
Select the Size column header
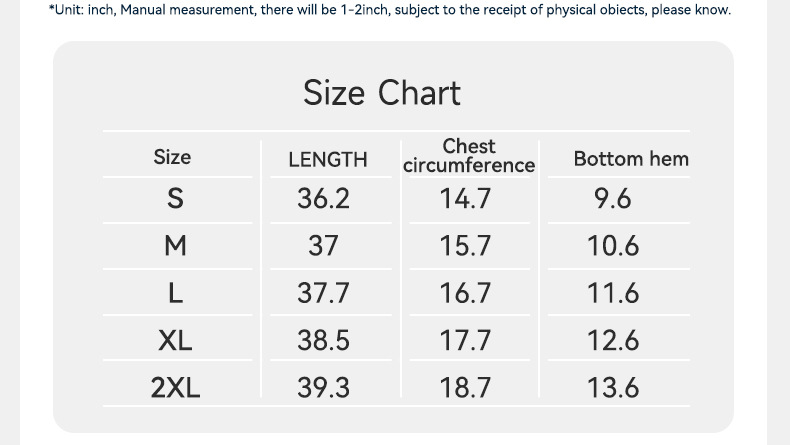(172, 157)
